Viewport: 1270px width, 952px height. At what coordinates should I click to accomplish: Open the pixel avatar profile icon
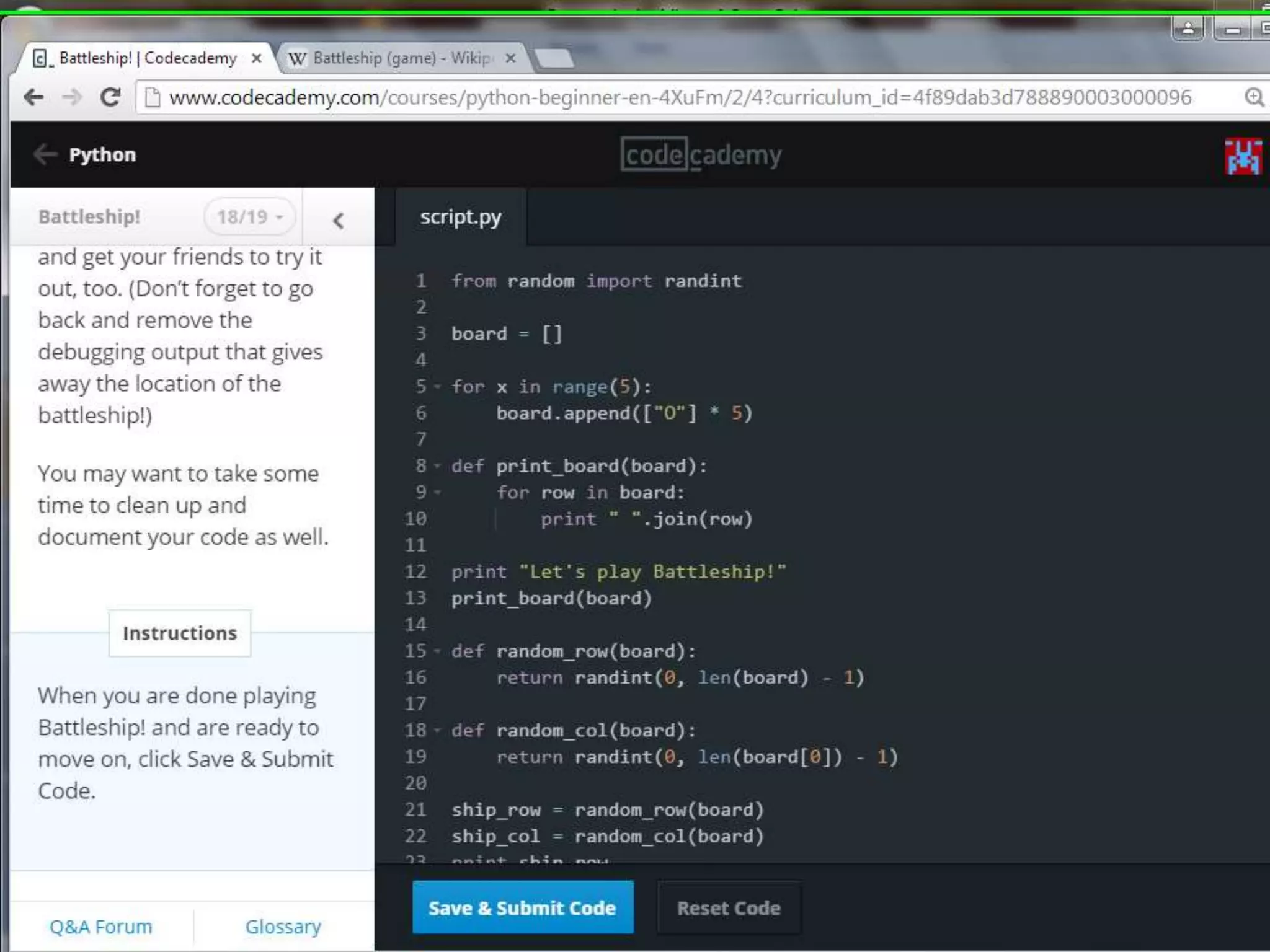(1243, 156)
